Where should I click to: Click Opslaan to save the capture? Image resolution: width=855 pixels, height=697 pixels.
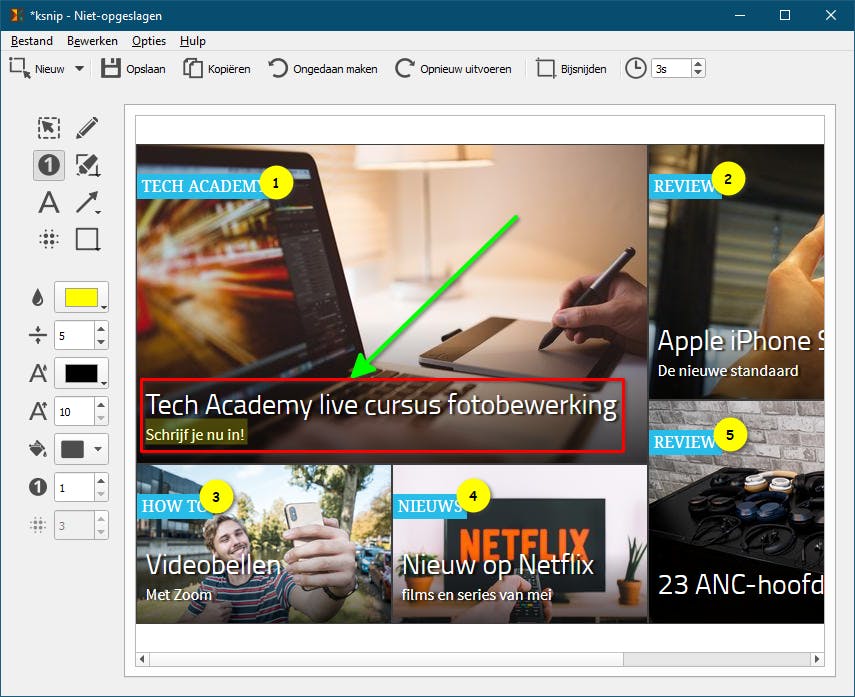point(133,69)
